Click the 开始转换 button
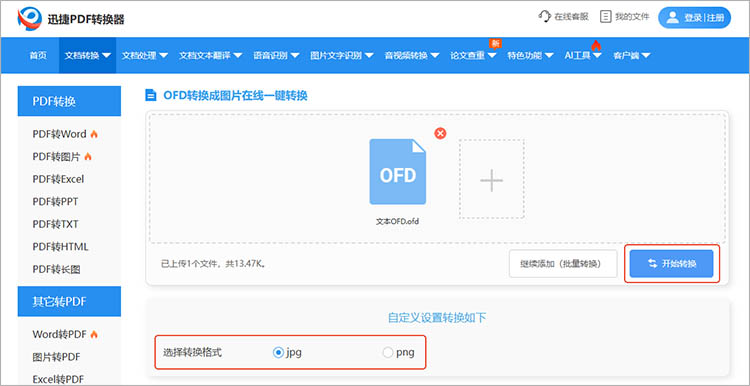Image resolution: width=750 pixels, height=386 pixels. click(x=672, y=264)
